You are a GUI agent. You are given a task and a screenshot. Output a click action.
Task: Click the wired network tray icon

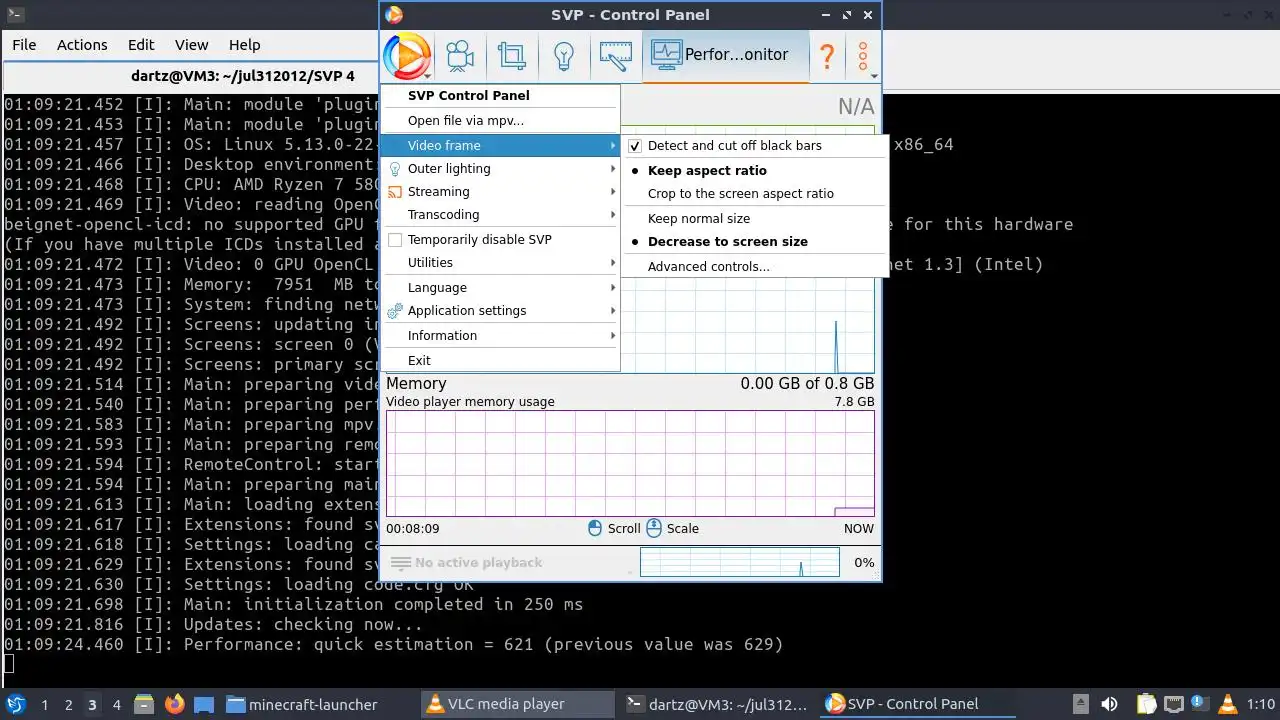(x=1174, y=704)
